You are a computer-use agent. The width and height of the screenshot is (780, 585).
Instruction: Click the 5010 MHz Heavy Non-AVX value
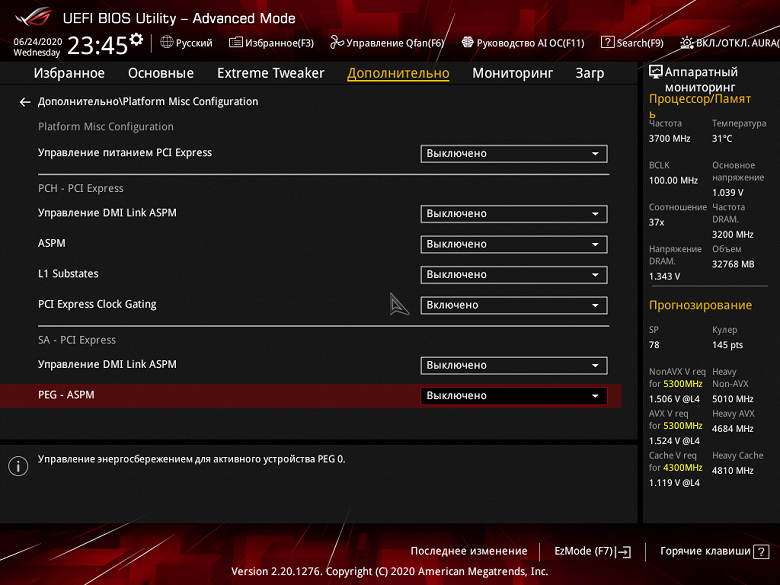(x=732, y=399)
